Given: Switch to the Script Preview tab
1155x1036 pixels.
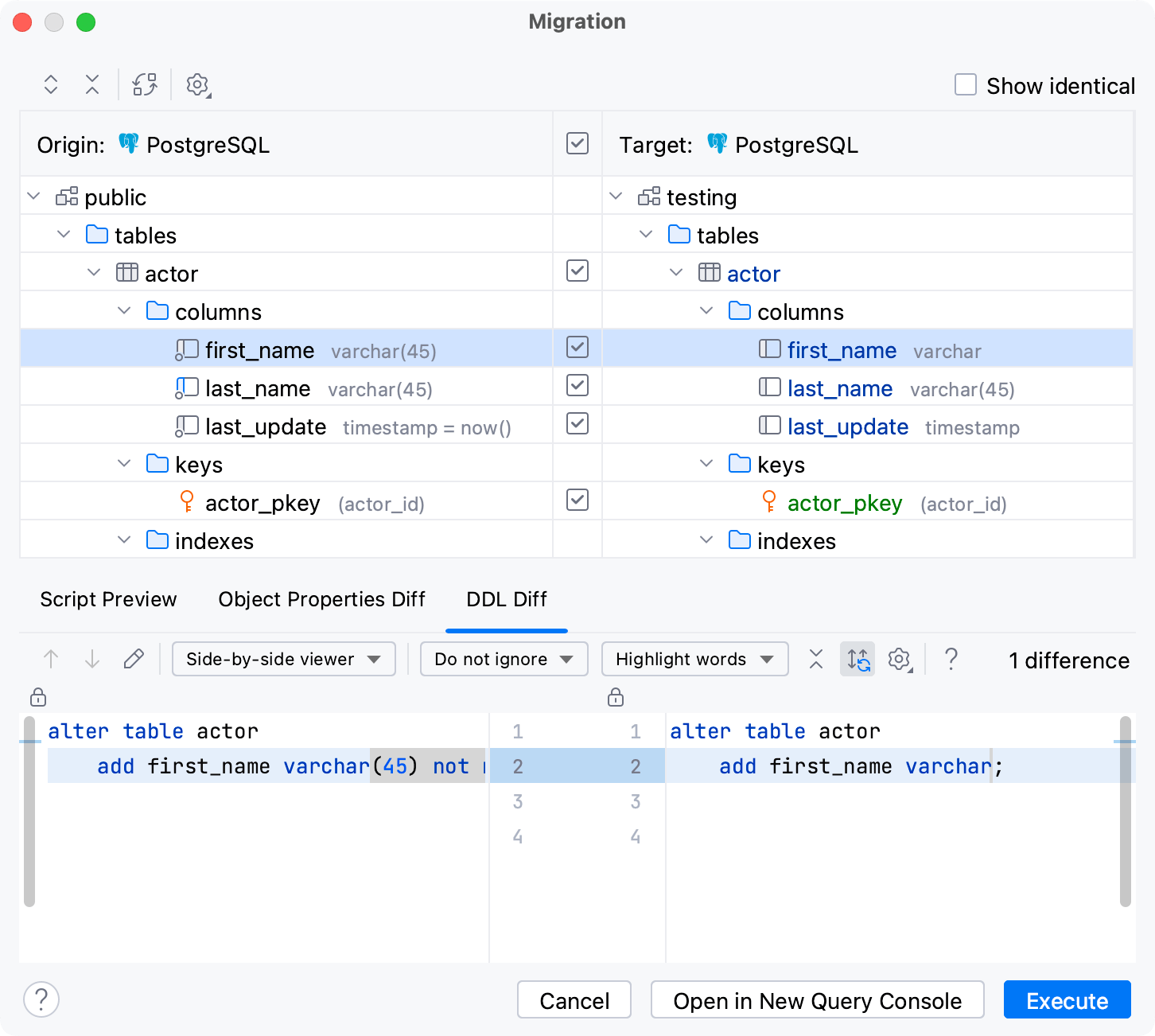Looking at the screenshot, I should [108, 599].
